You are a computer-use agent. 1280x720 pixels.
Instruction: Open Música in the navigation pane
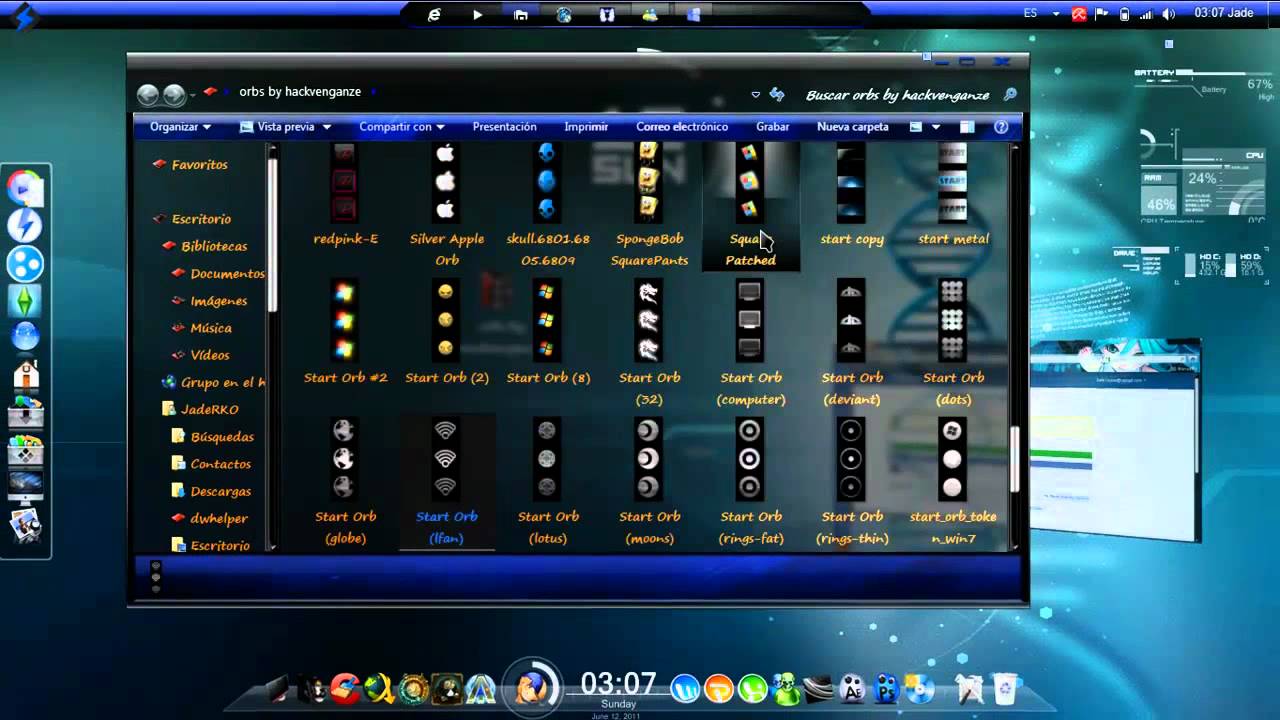[x=210, y=327]
